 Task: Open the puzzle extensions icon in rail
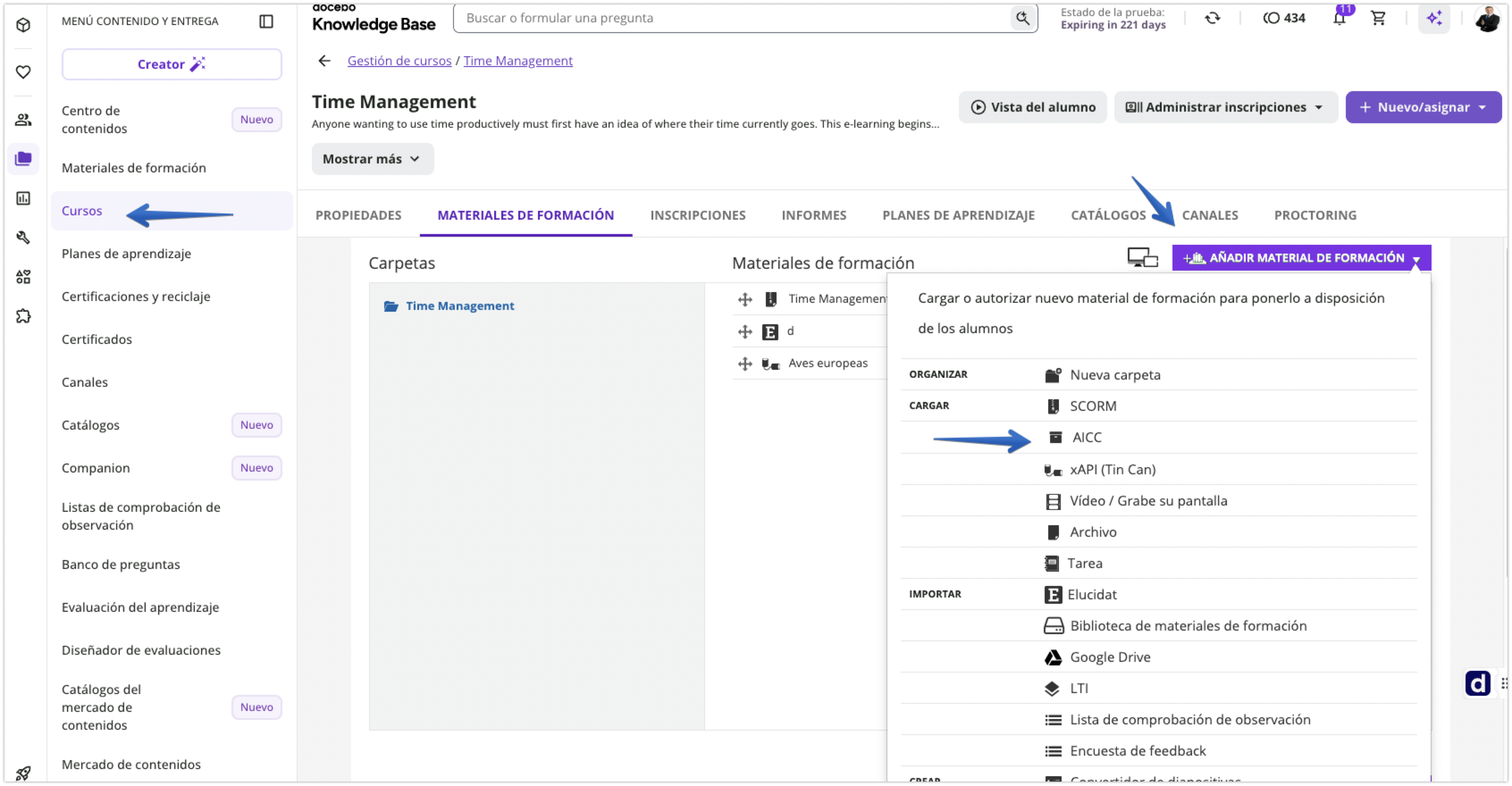23,316
